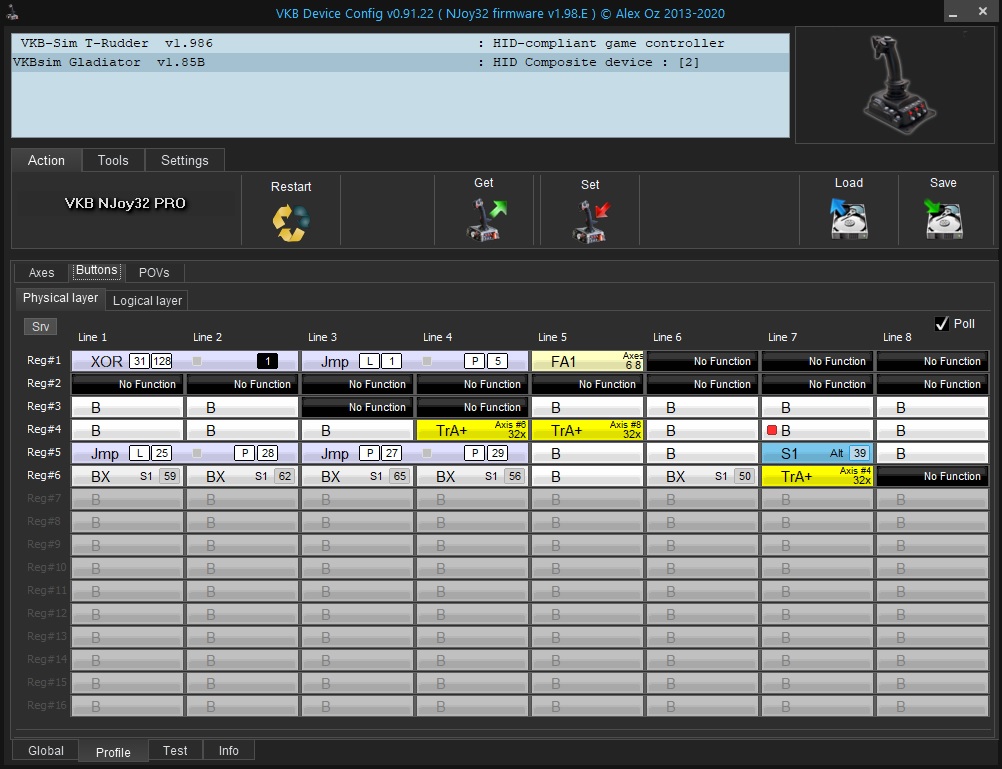This screenshot has width=1002, height=769.
Task: Click the Srv button
Action: [x=40, y=327]
